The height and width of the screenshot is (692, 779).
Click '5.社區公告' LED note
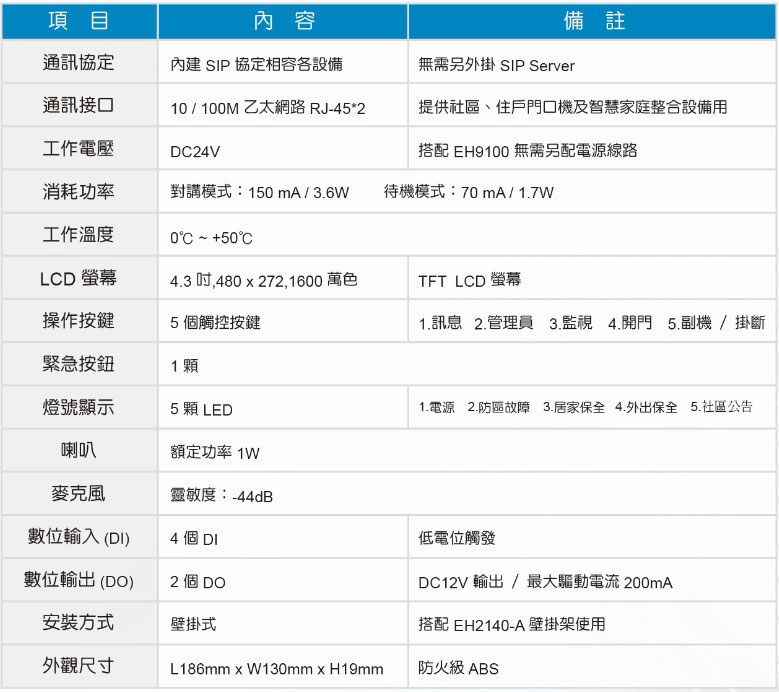pos(721,407)
